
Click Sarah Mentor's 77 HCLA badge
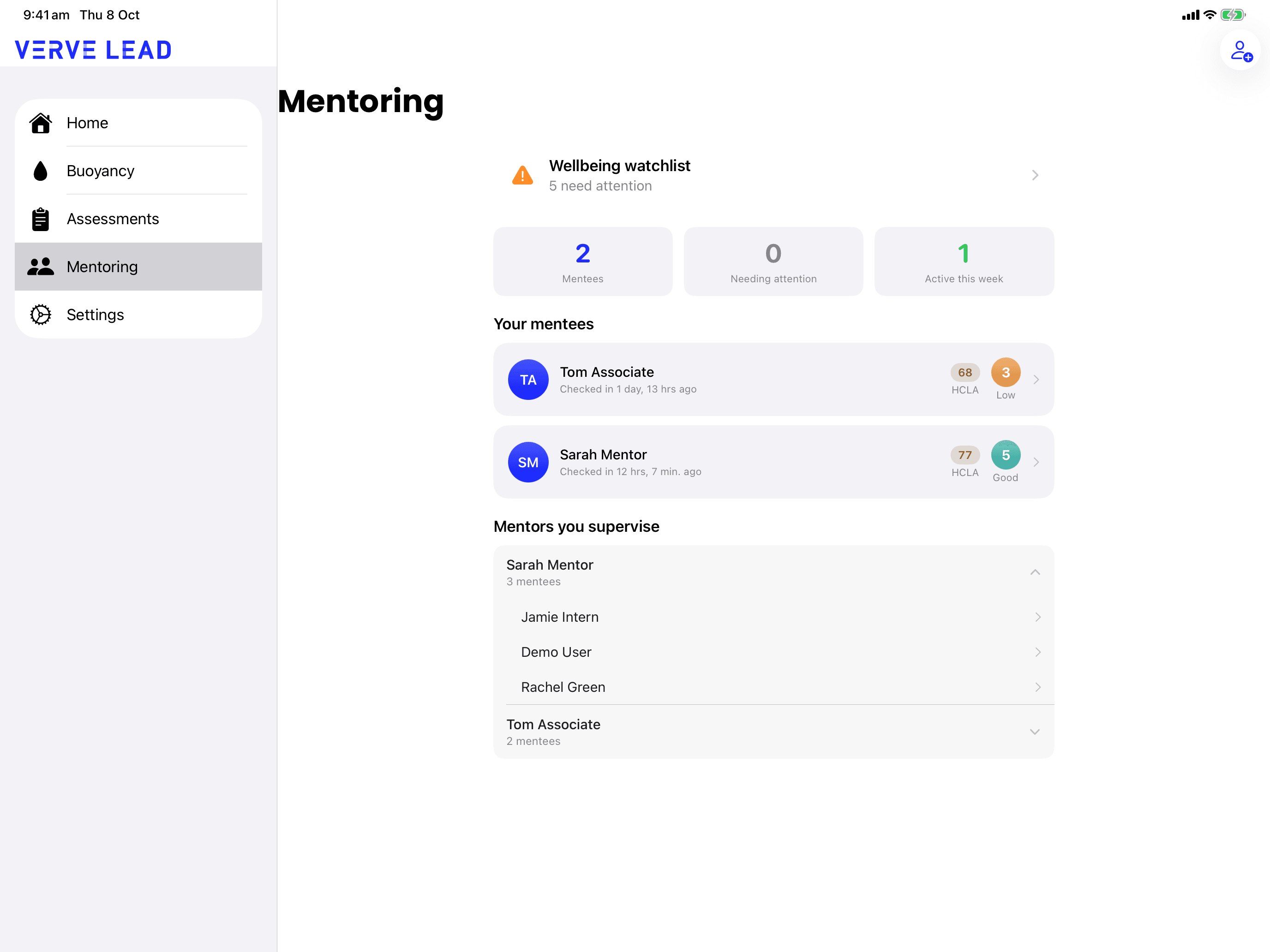pyautogui.click(x=965, y=455)
